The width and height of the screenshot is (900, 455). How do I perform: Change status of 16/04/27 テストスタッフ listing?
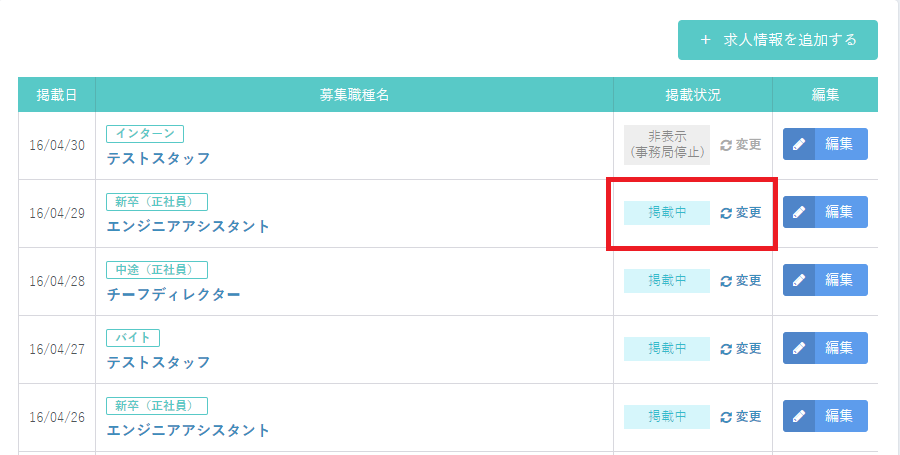point(740,349)
